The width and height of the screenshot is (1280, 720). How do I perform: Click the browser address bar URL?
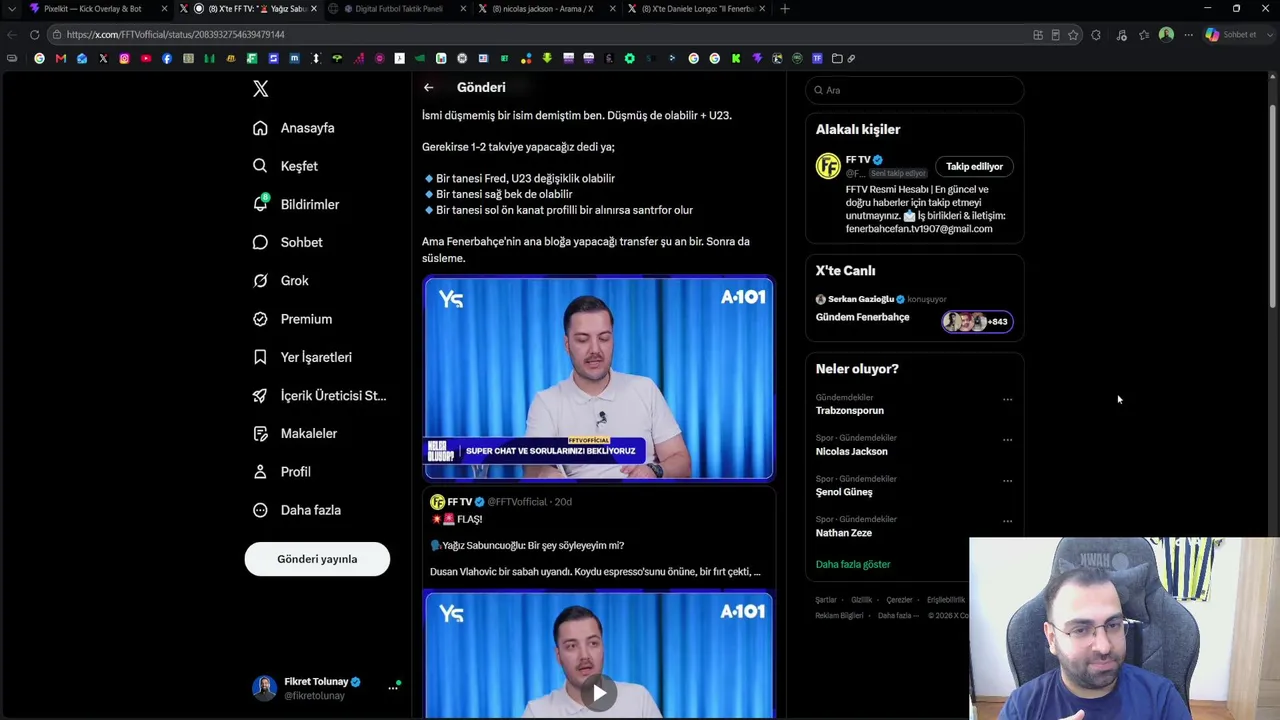176,35
